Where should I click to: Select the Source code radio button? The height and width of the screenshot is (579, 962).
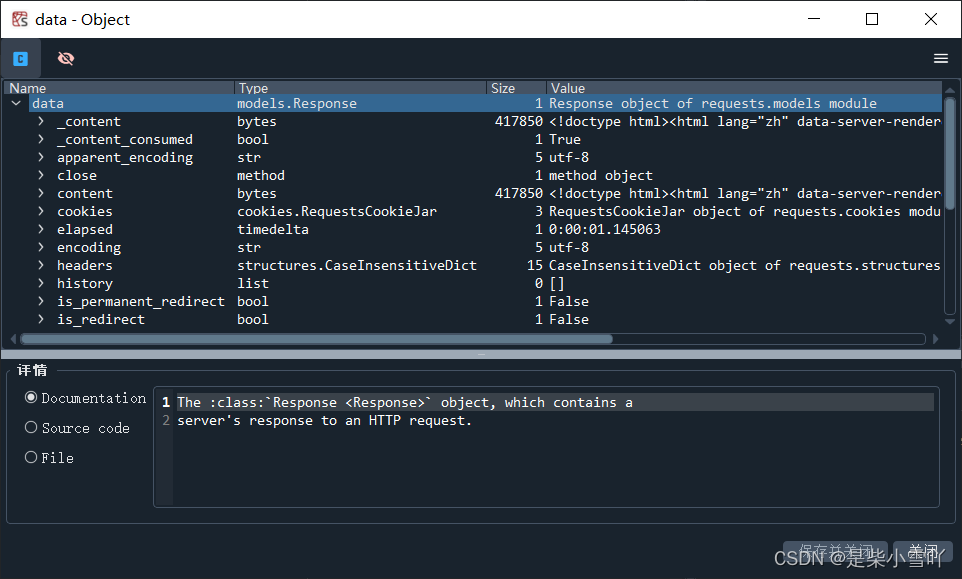(x=33, y=428)
